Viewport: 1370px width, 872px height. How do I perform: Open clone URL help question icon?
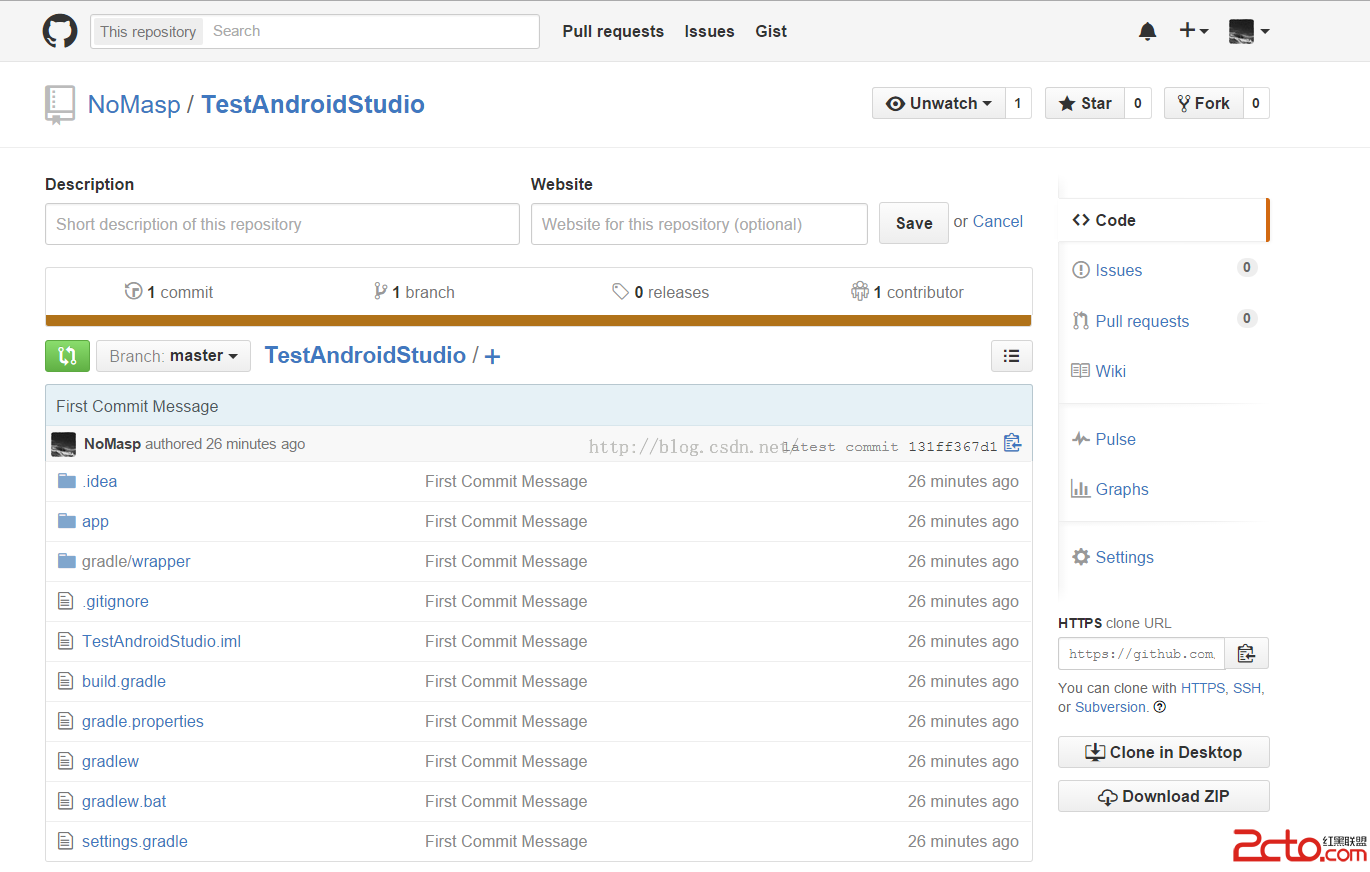click(x=1160, y=707)
